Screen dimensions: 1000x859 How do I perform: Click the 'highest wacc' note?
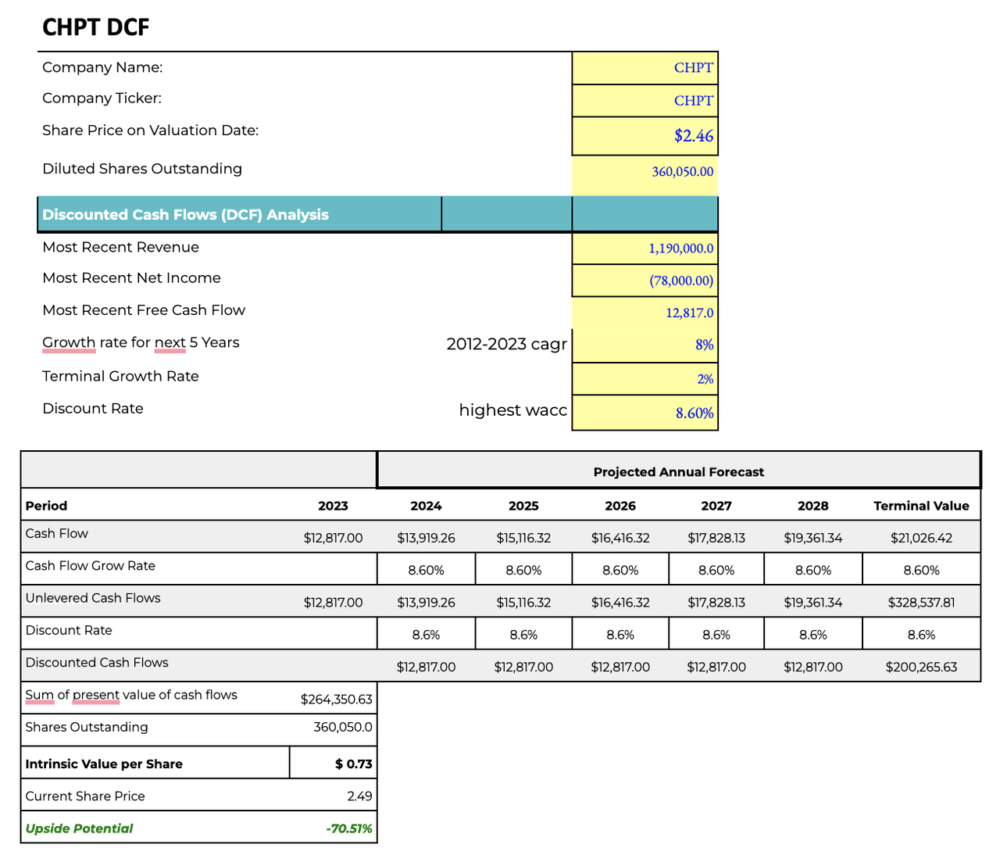[513, 410]
